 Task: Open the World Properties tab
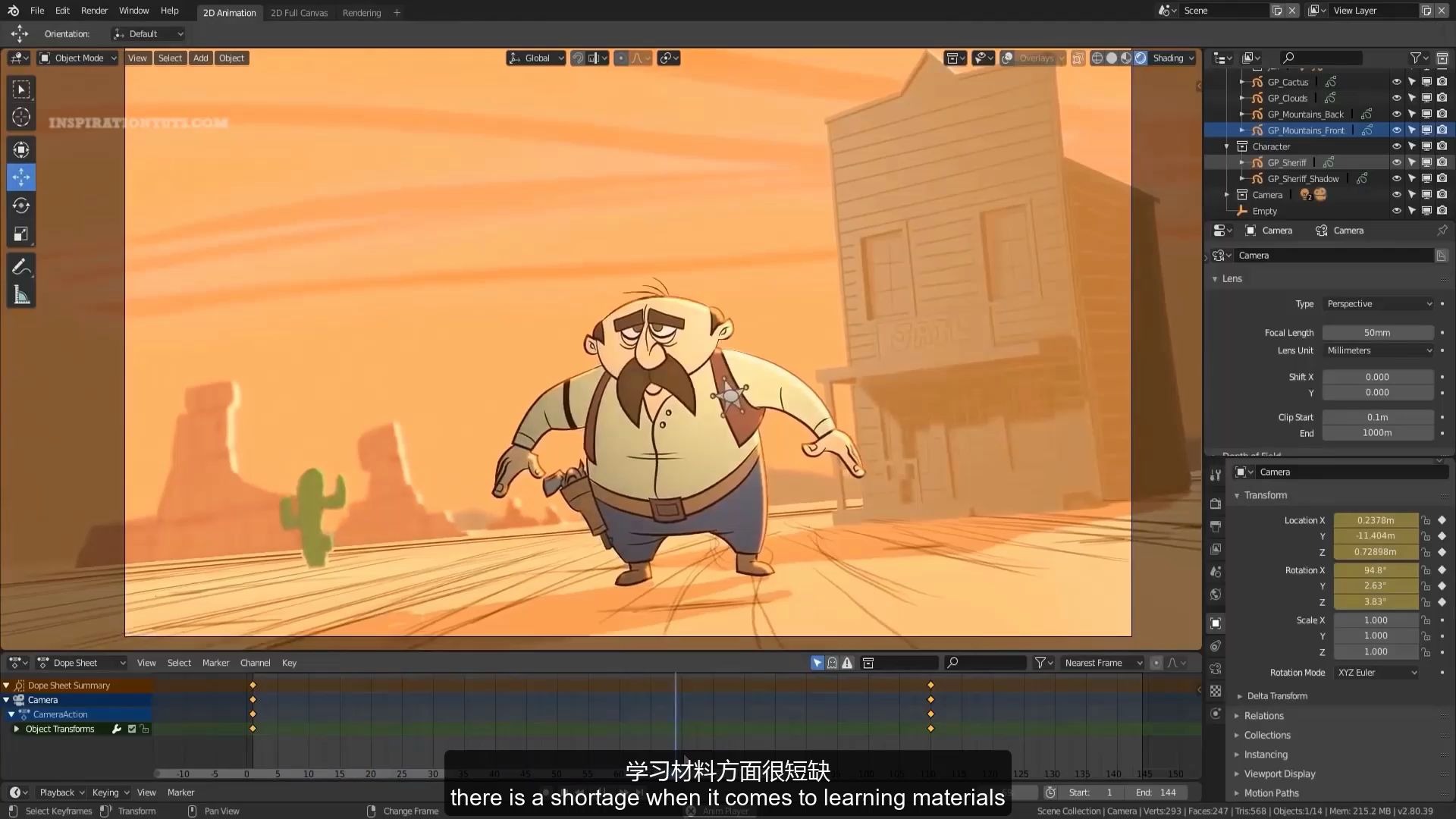pyautogui.click(x=1216, y=595)
